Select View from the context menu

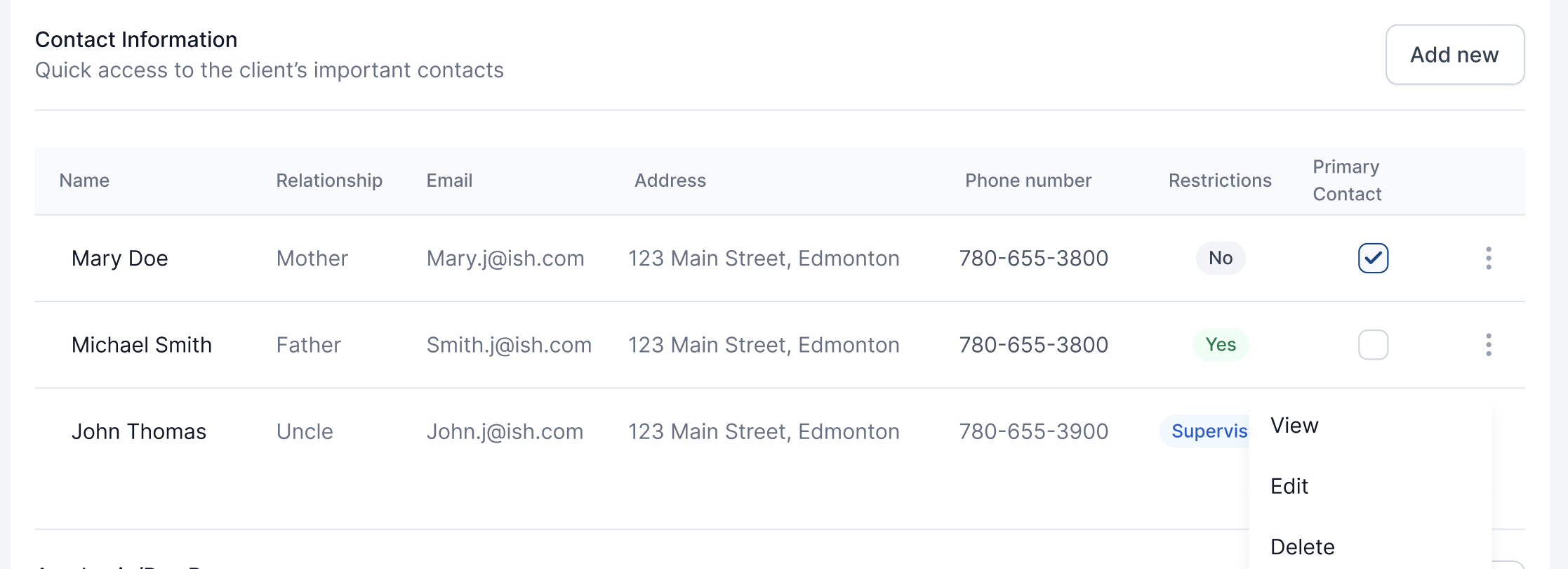pos(1294,426)
